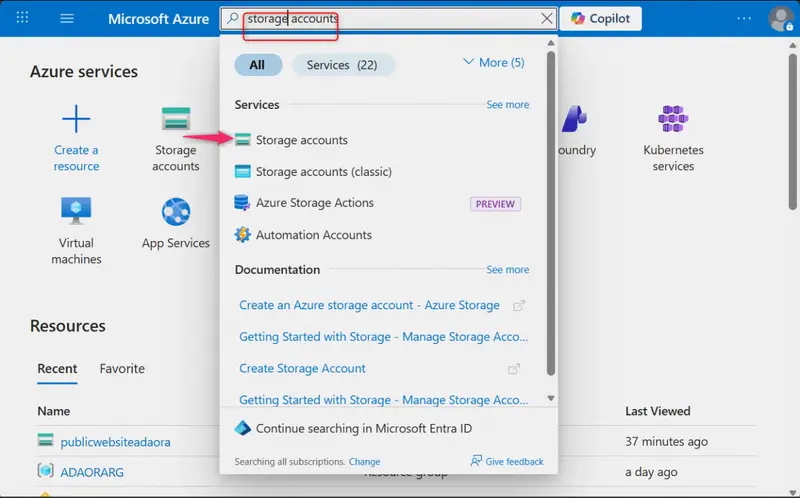Open the header ellipsis overflow menu

(744, 19)
